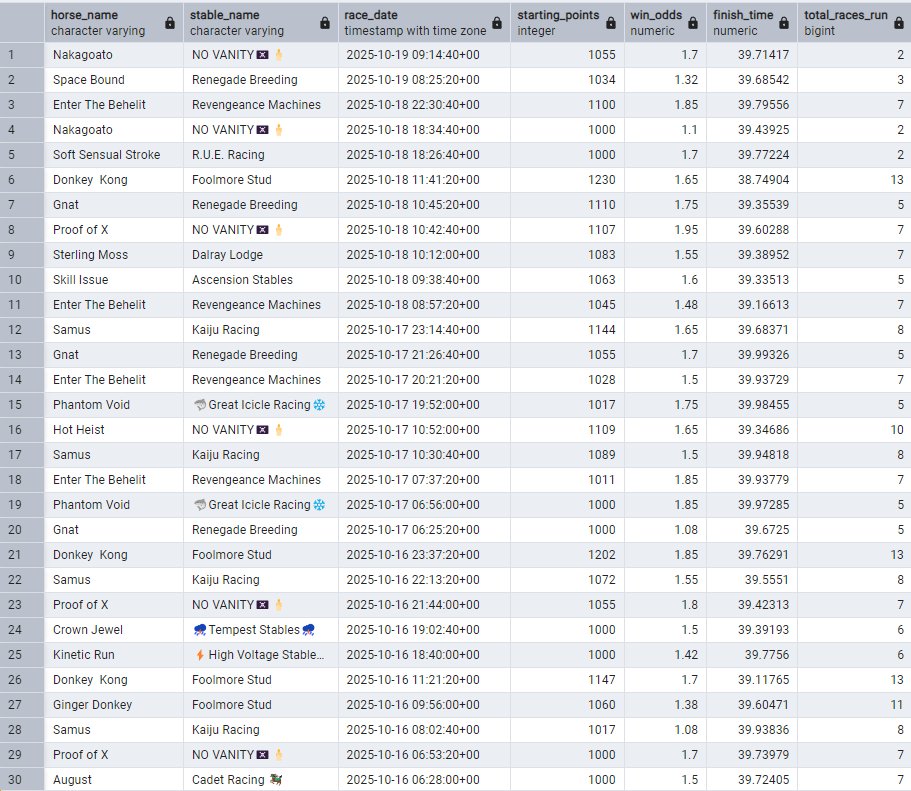The image size is (911, 791).
Task: Click 'Nakagoato' horse name in row 4
Action: 114,130
